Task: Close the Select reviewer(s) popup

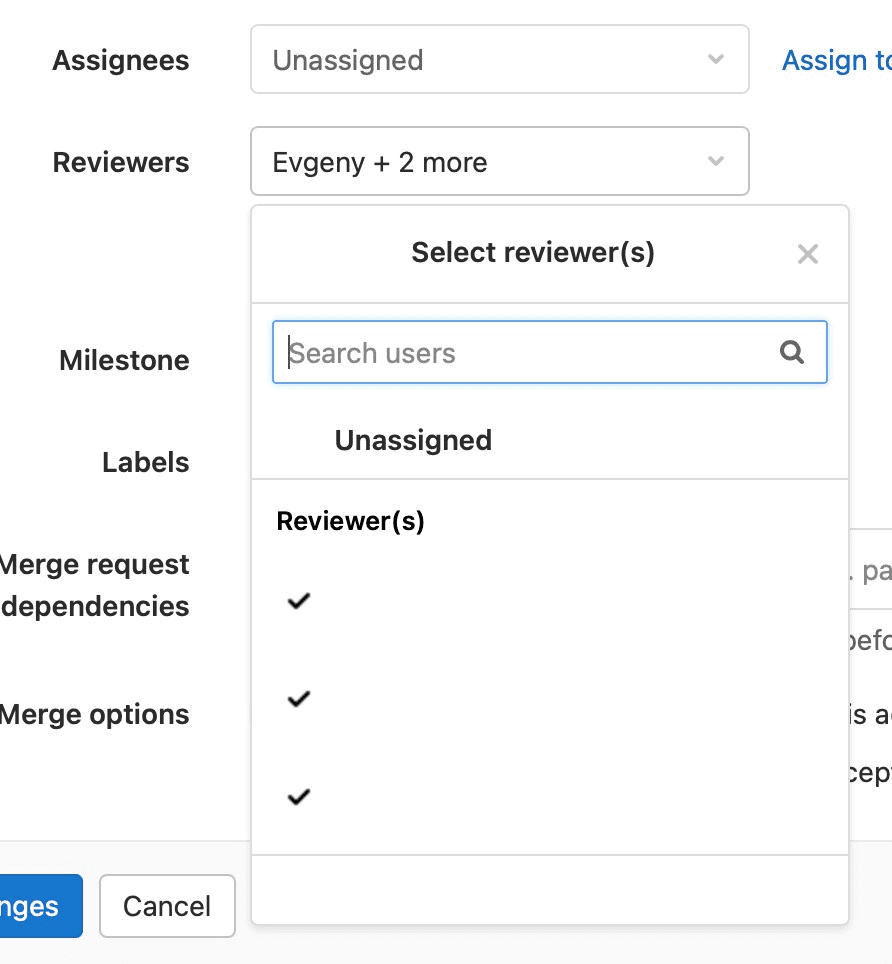Action: (x=807, y=255)
